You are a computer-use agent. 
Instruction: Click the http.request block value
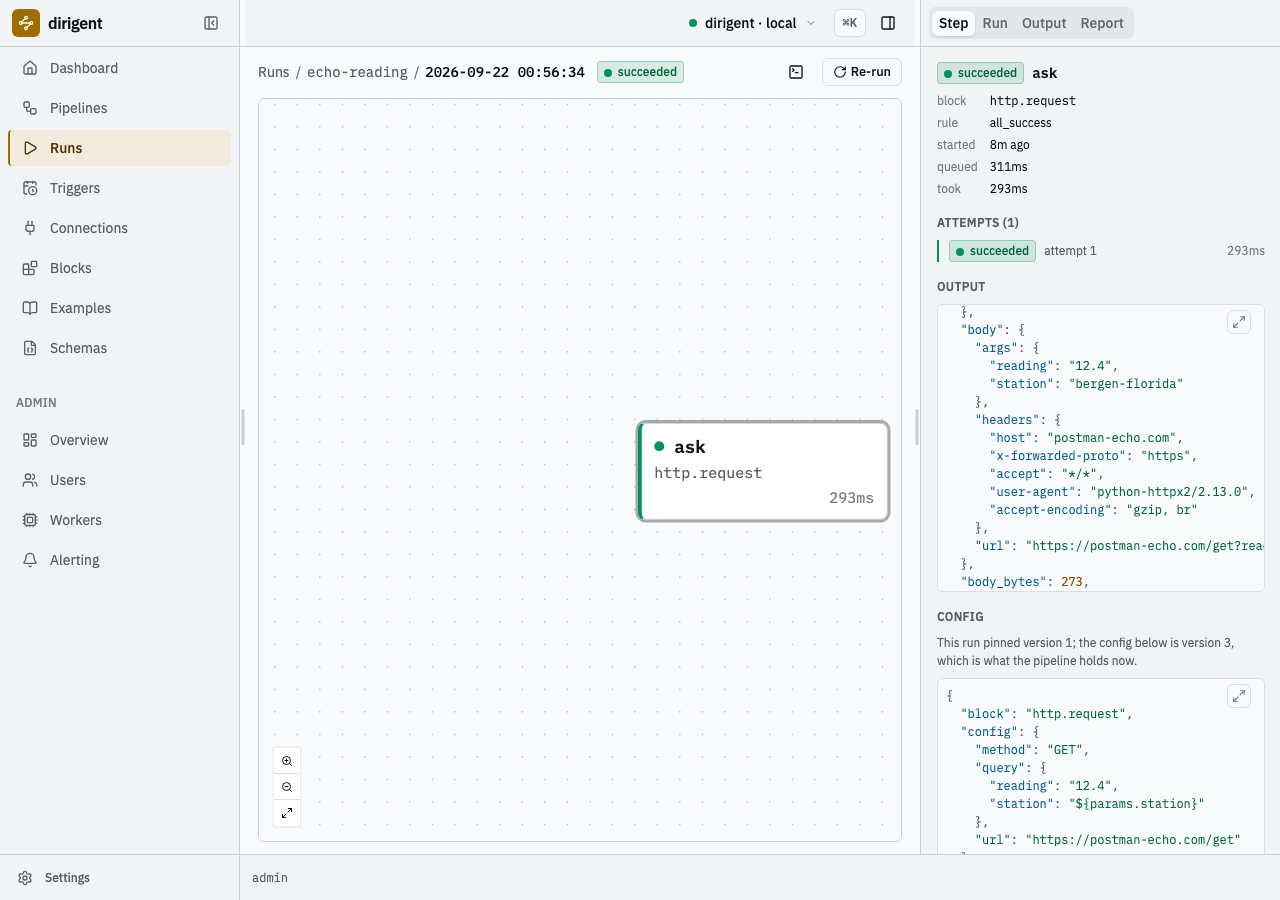[1033, 101]
